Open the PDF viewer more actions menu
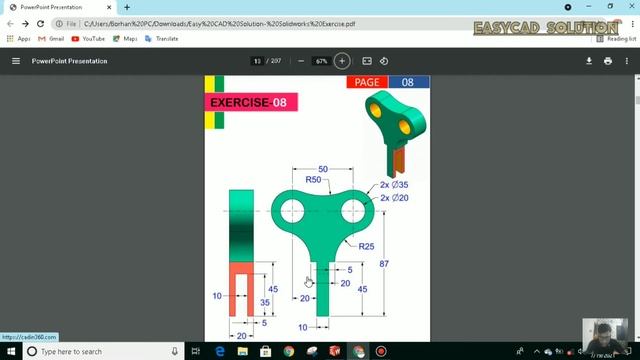 627,61
